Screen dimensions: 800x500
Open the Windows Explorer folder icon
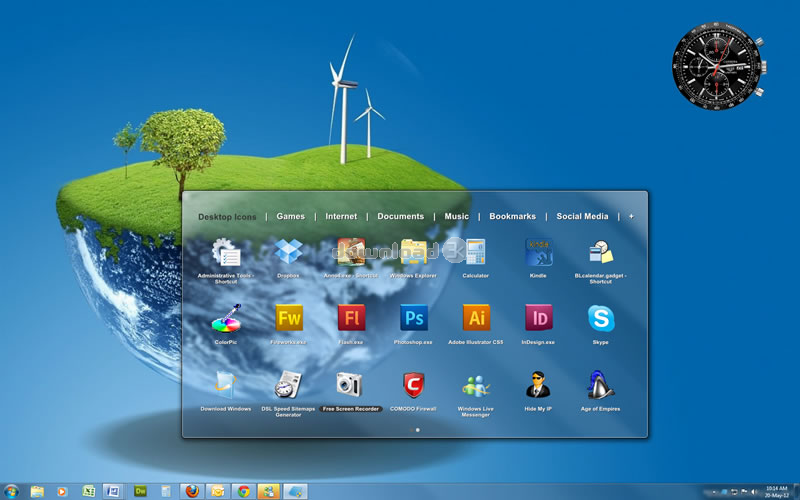coord(413,252)
